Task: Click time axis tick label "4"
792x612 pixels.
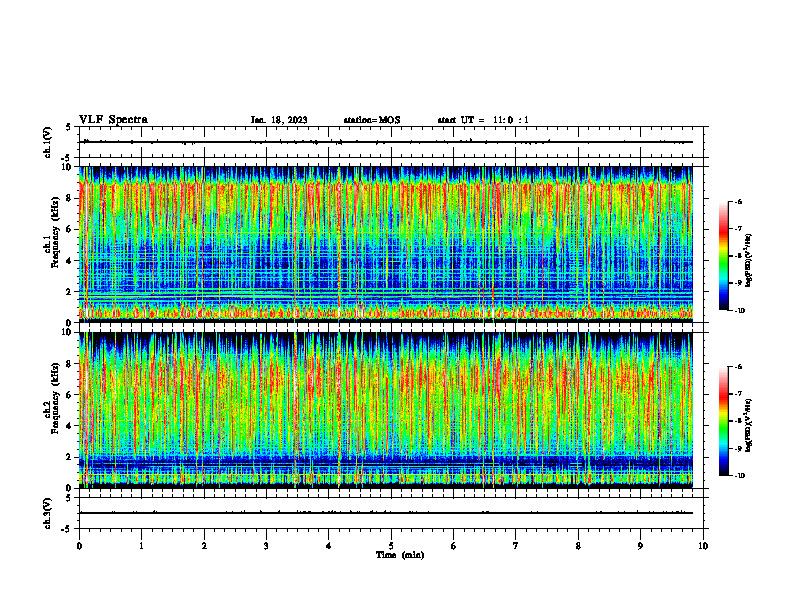Action: 329,546
